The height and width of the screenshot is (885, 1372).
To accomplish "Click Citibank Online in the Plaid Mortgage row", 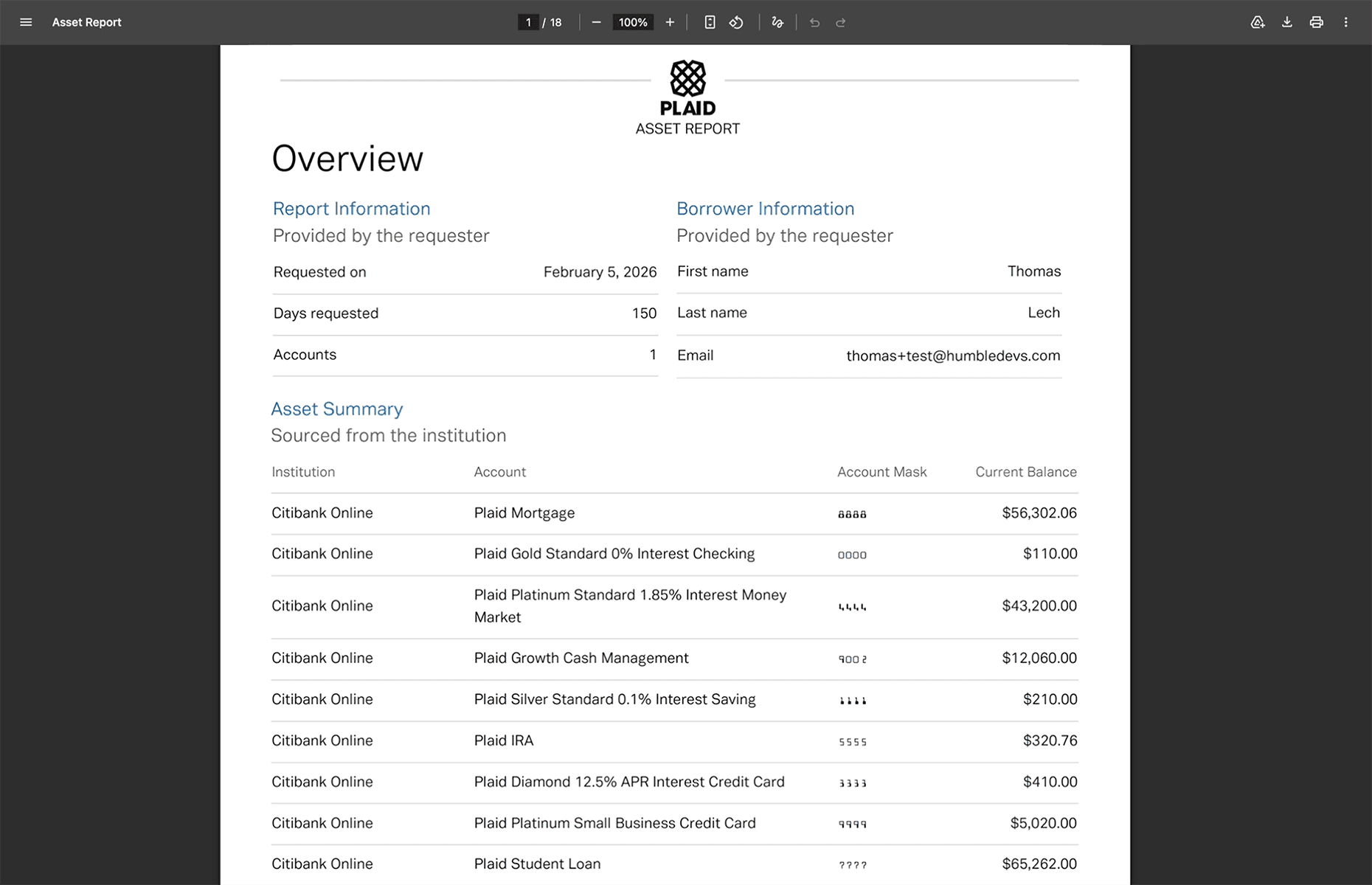I will tap(322, 513).
